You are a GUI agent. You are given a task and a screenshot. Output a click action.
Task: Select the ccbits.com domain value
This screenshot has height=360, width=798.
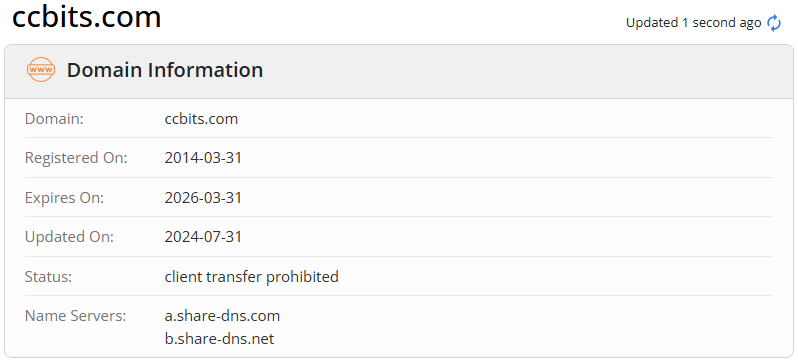tap(201, 119)
